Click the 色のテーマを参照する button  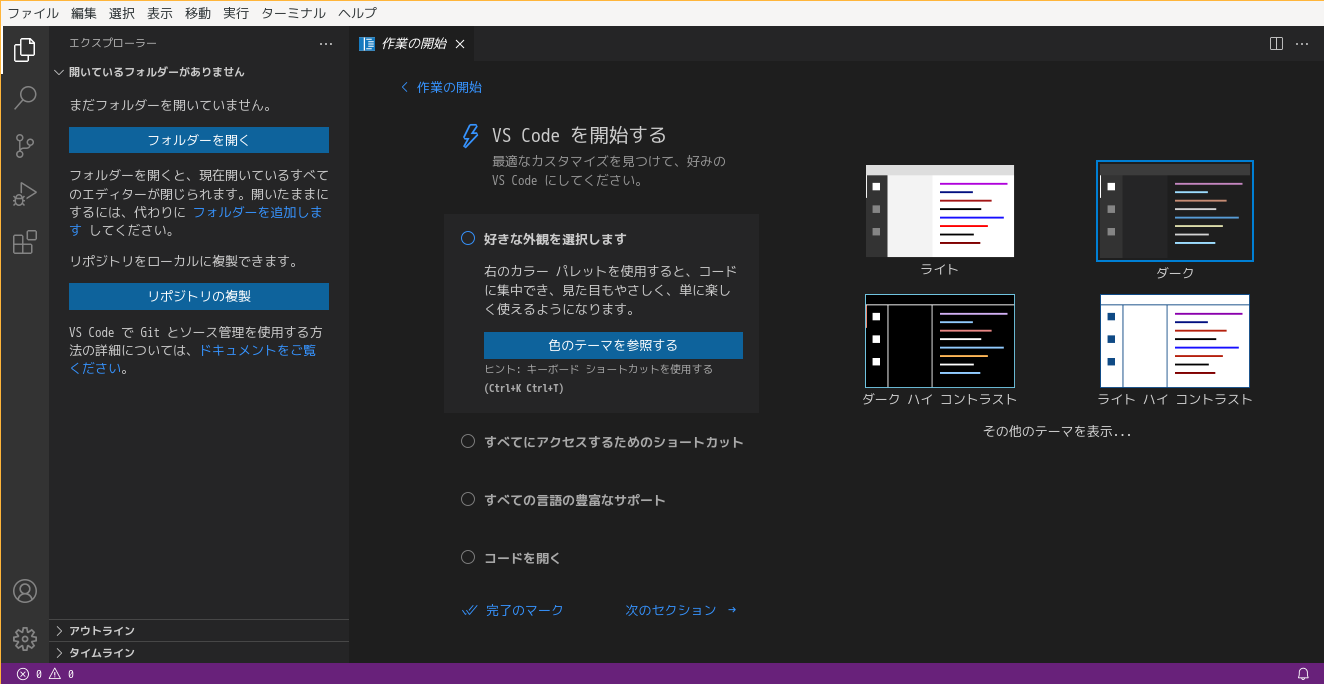click(613, 345)
